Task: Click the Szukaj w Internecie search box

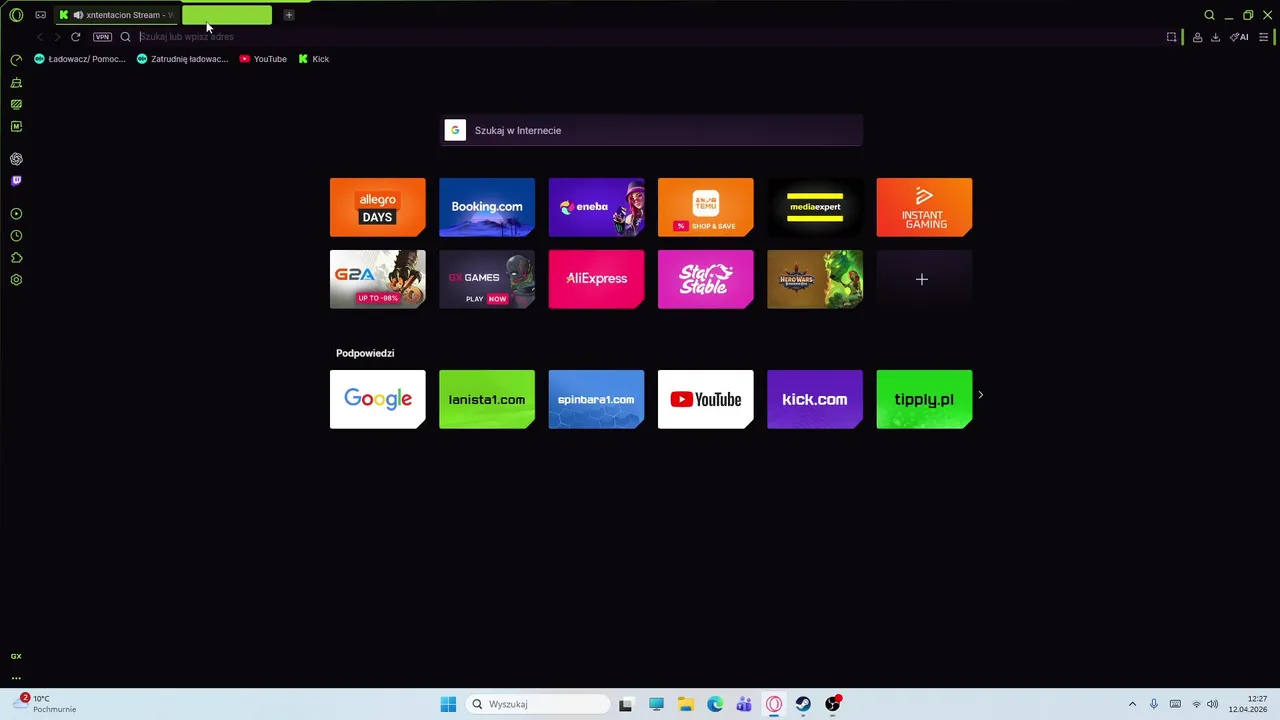Action: [651, 130]
